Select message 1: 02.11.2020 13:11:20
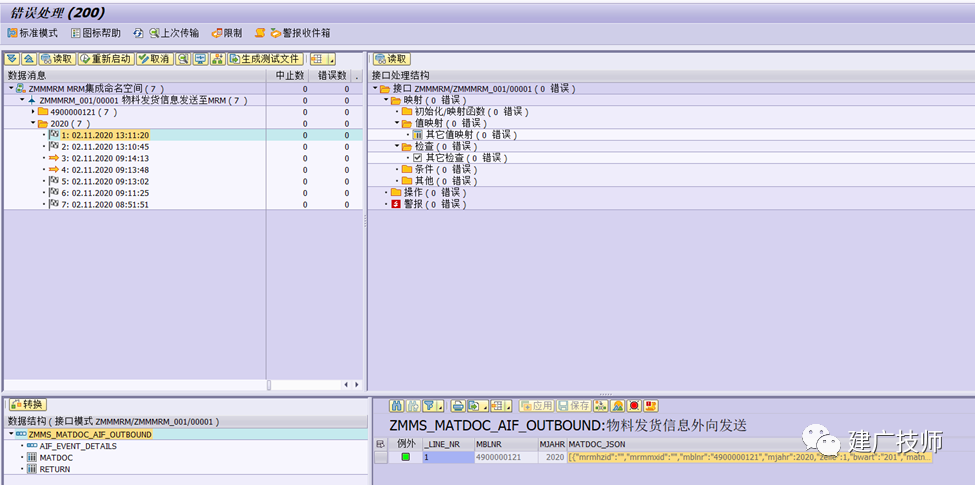The width and height of the screenshot is (975, 485). [x=104, y=135]
